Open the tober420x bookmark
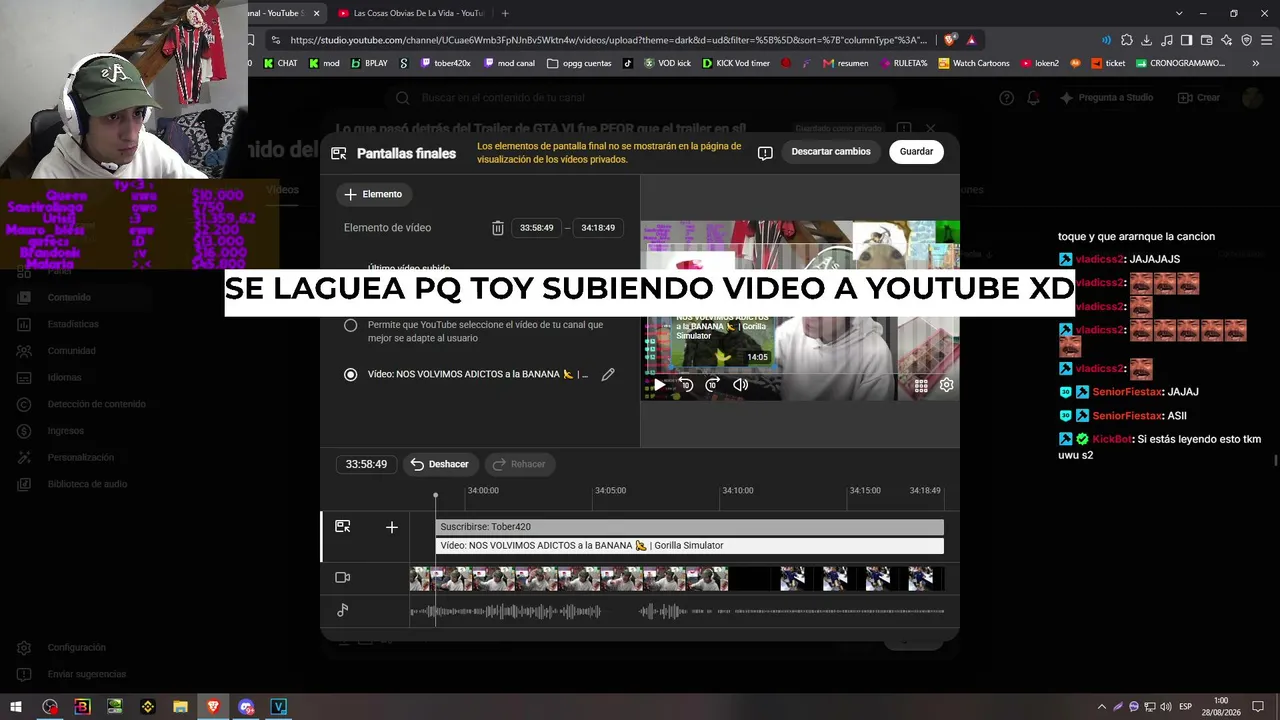 pyautogui.click(x=446, y=63)
